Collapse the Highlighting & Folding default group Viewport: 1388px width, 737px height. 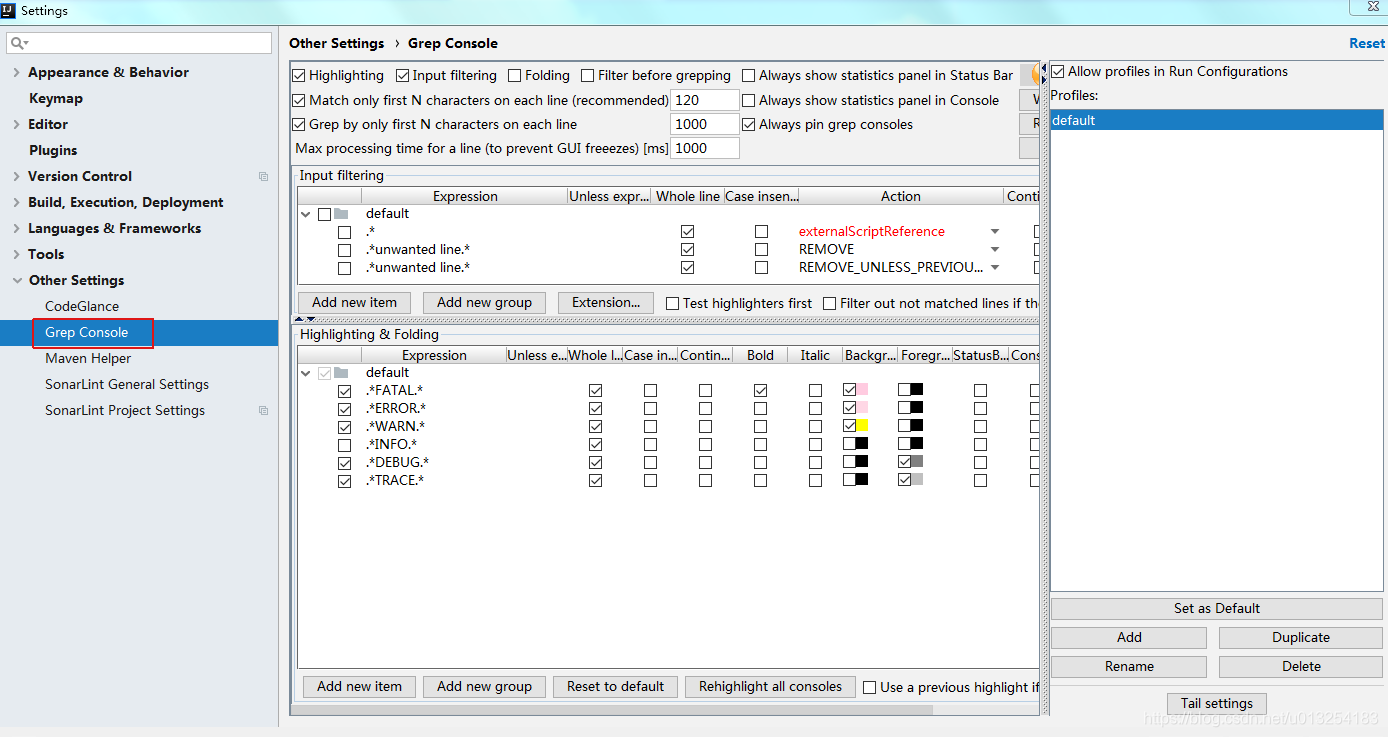(306, 372)
